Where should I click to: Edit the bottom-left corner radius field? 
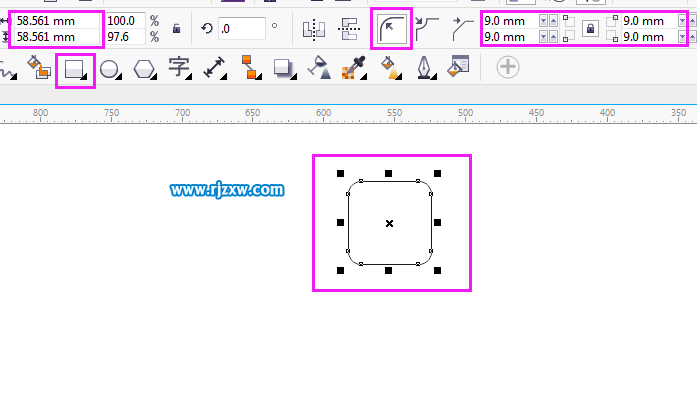pos(510,37)
